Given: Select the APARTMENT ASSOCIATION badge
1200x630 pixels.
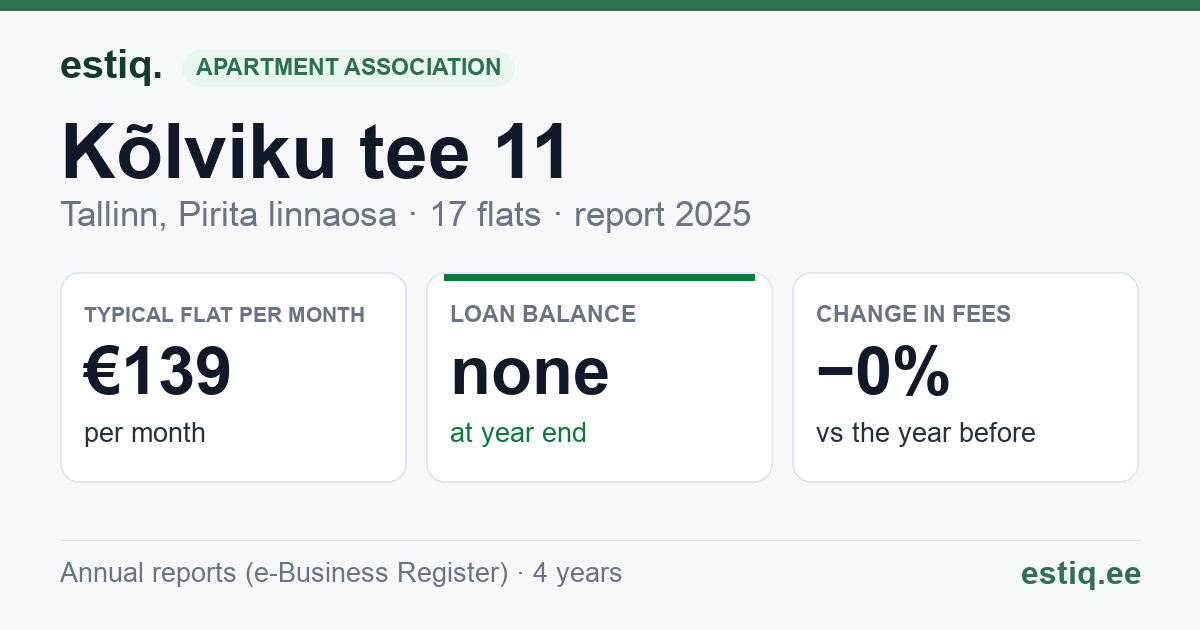Looking at the screenshot, I should 348,68.
